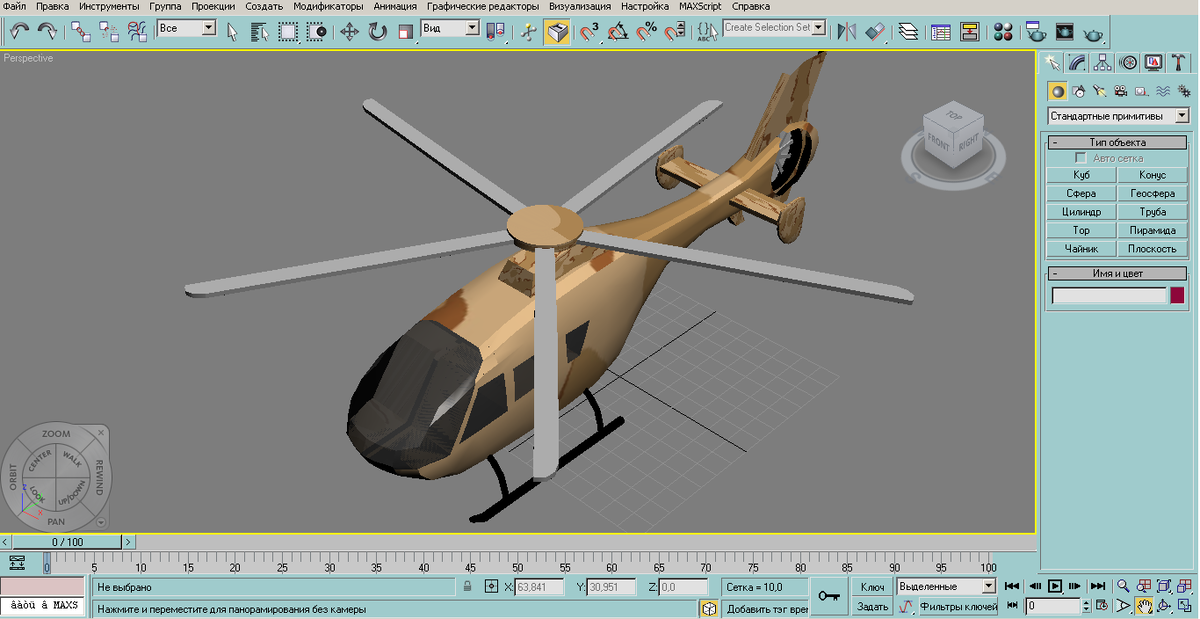Image resolution: width=1200 pixels, height=619 pixels.
Task: Click the Align tool icon
Action: (875, 31)
